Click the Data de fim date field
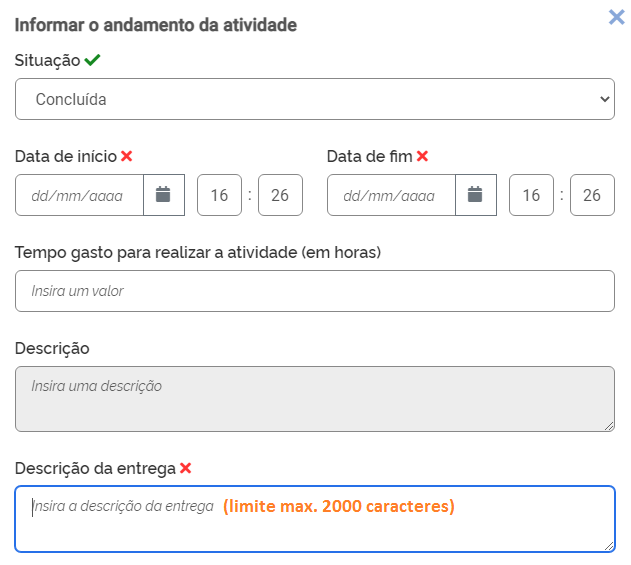631x565 pixels. tap(392, 195)
